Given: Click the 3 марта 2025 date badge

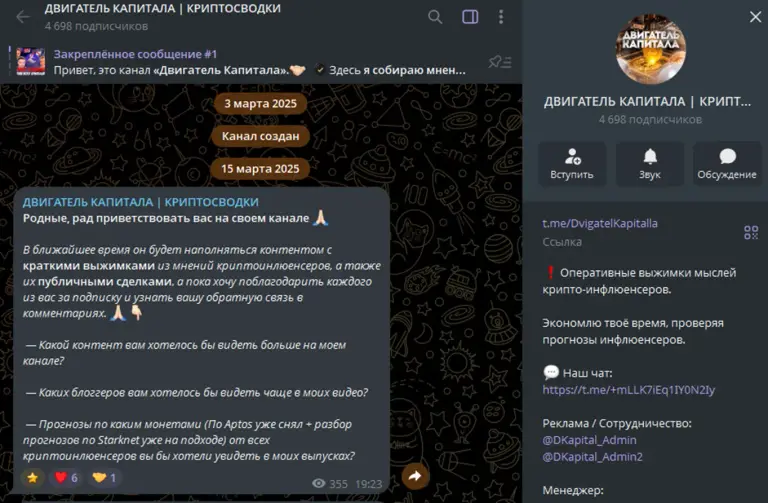Looking at the screenshot, I should coord(261,103).
